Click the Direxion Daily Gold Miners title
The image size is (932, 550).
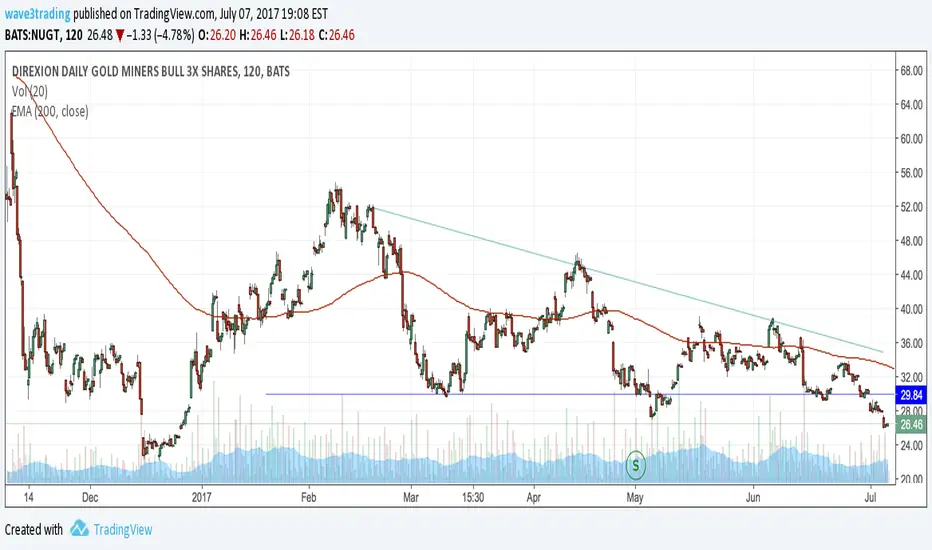tap(151, 71)
